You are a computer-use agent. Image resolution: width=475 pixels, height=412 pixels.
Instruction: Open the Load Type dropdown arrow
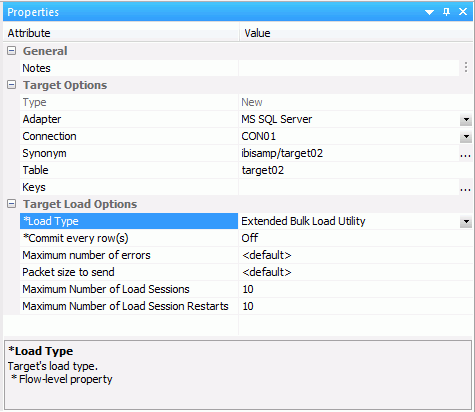click(466, 222)
